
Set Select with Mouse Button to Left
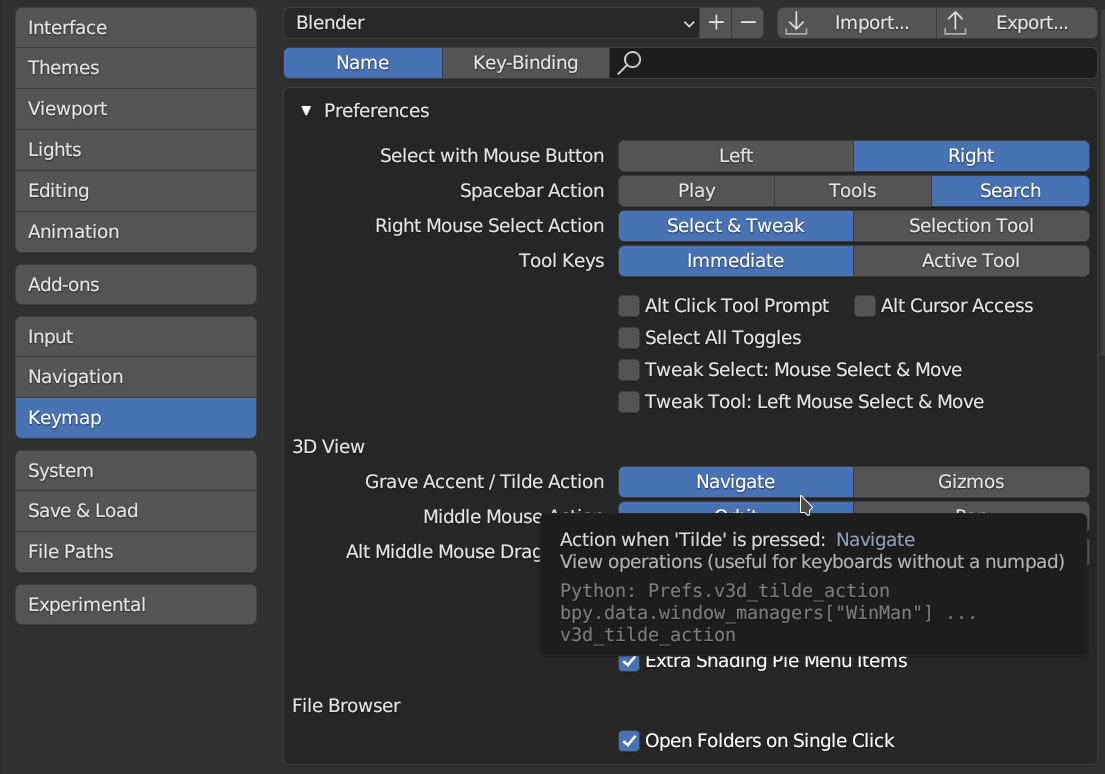pos(735,156)
